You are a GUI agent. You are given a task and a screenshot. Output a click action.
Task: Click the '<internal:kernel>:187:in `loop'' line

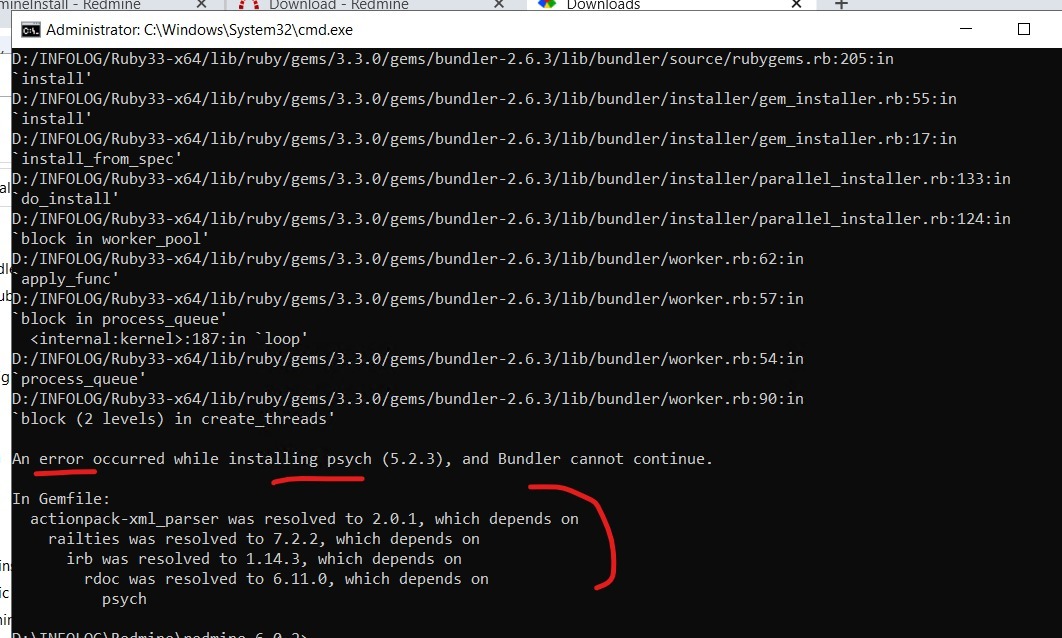point(169,339)
